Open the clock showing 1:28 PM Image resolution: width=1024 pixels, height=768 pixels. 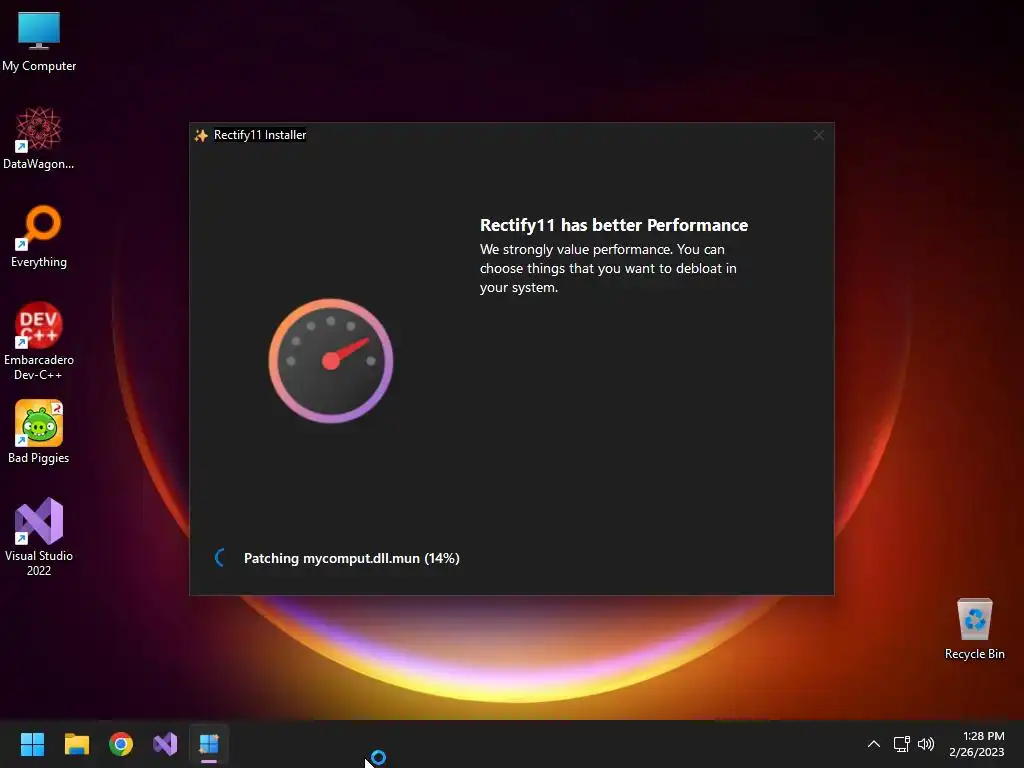coord(977,744)
